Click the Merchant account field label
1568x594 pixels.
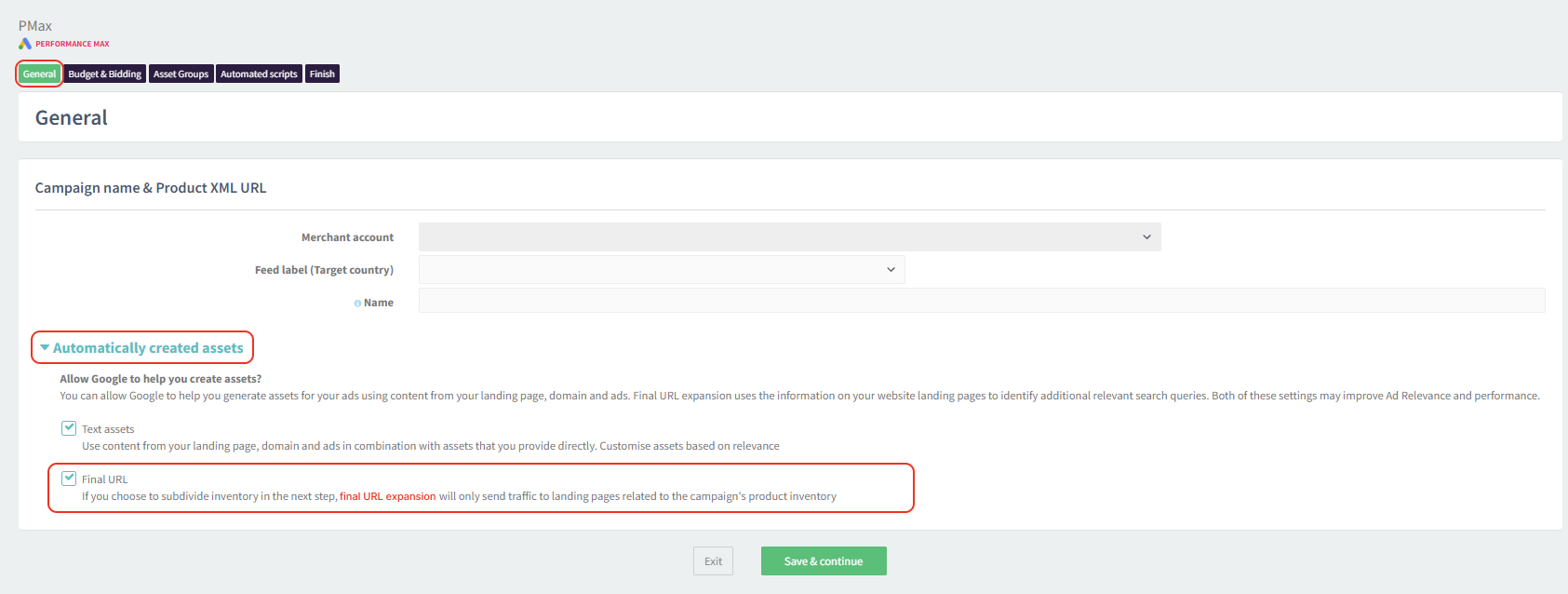[x=347, y=237]
